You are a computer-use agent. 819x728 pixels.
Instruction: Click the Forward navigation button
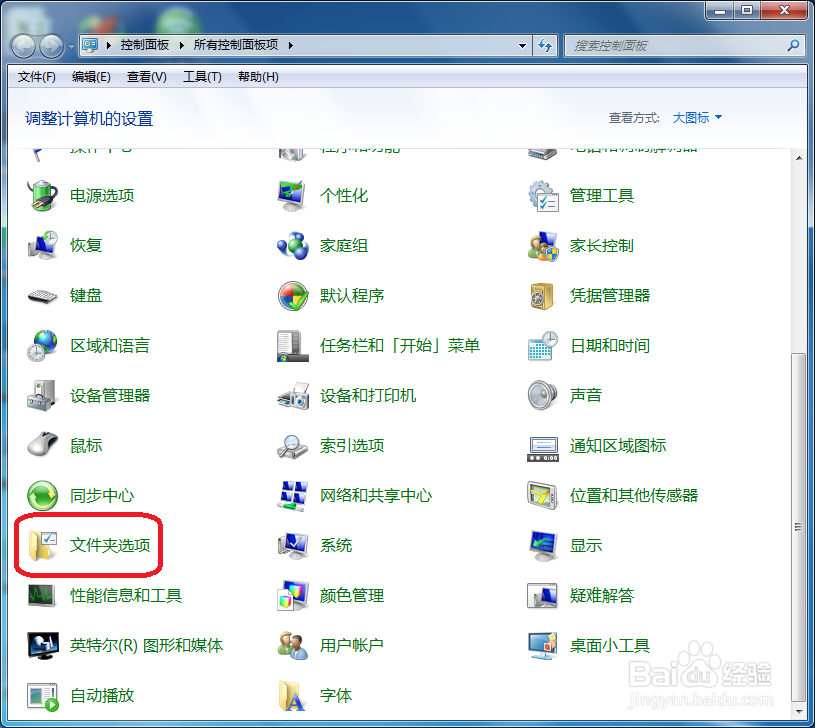(51, 46)
